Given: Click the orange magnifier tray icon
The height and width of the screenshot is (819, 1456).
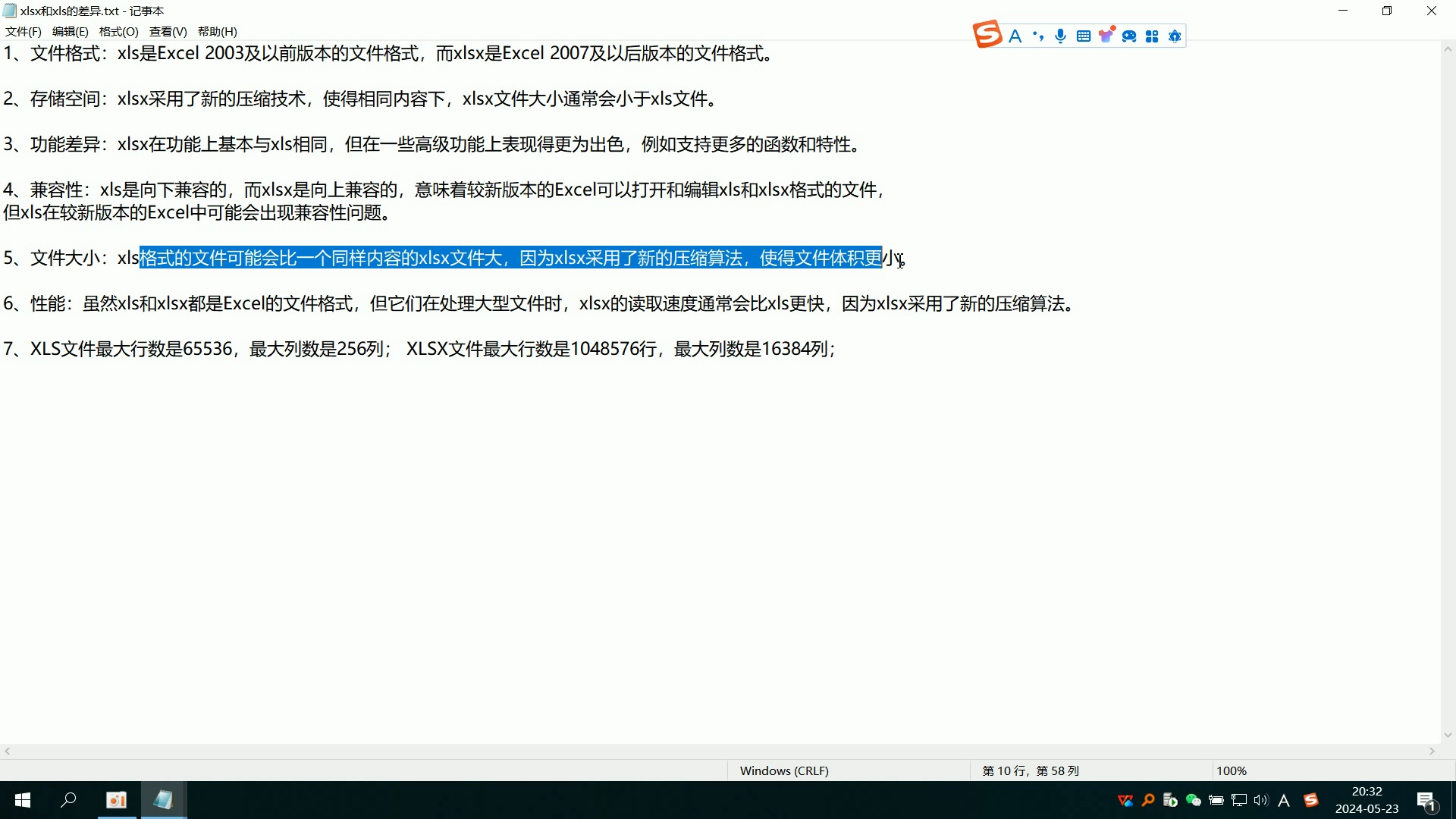Looking at the screenshot, I should [1148, 800].
